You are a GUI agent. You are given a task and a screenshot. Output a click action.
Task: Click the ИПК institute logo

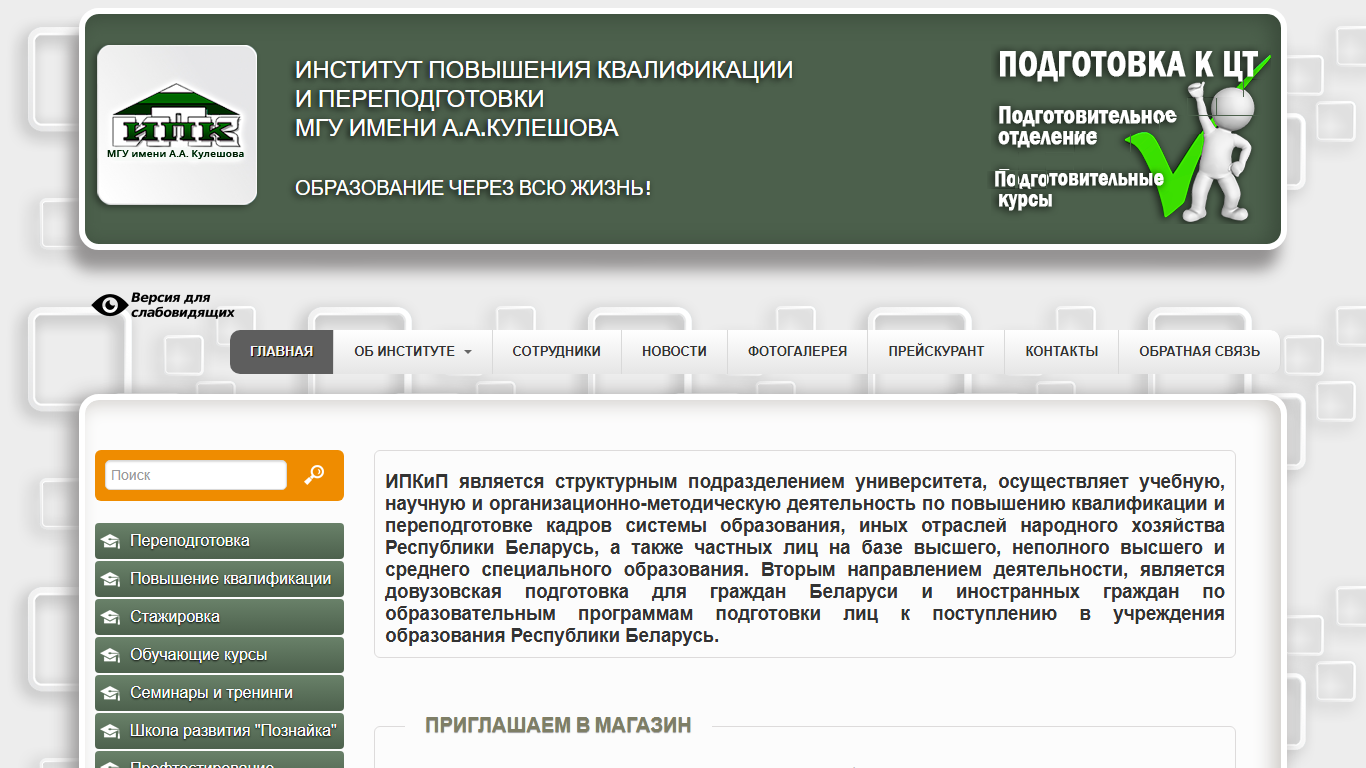177,125
